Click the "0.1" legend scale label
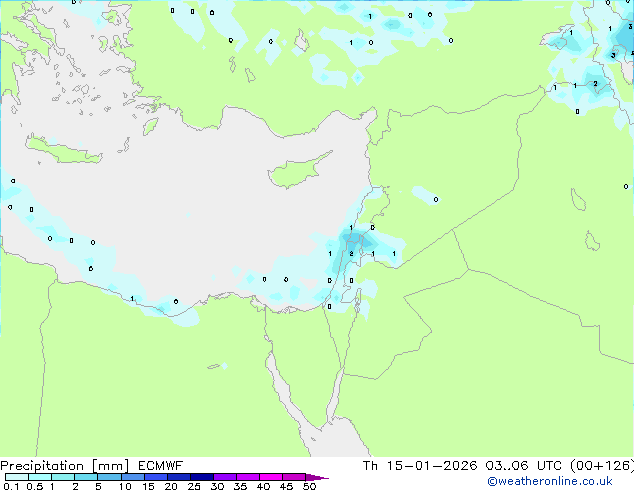This screenshot has width=634, height=490. point(11,486)
